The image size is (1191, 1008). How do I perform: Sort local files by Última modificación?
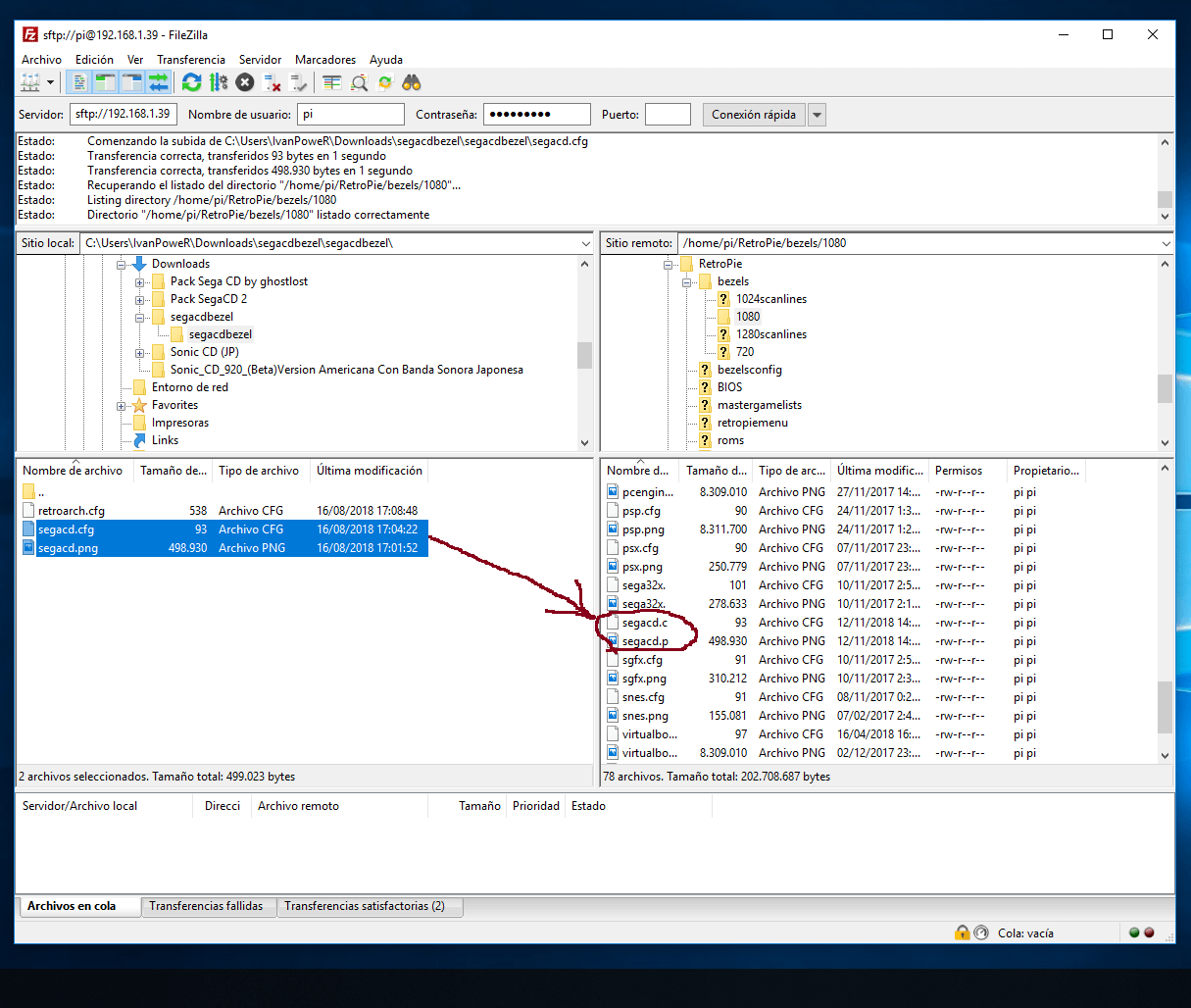(x=369, y=471)
